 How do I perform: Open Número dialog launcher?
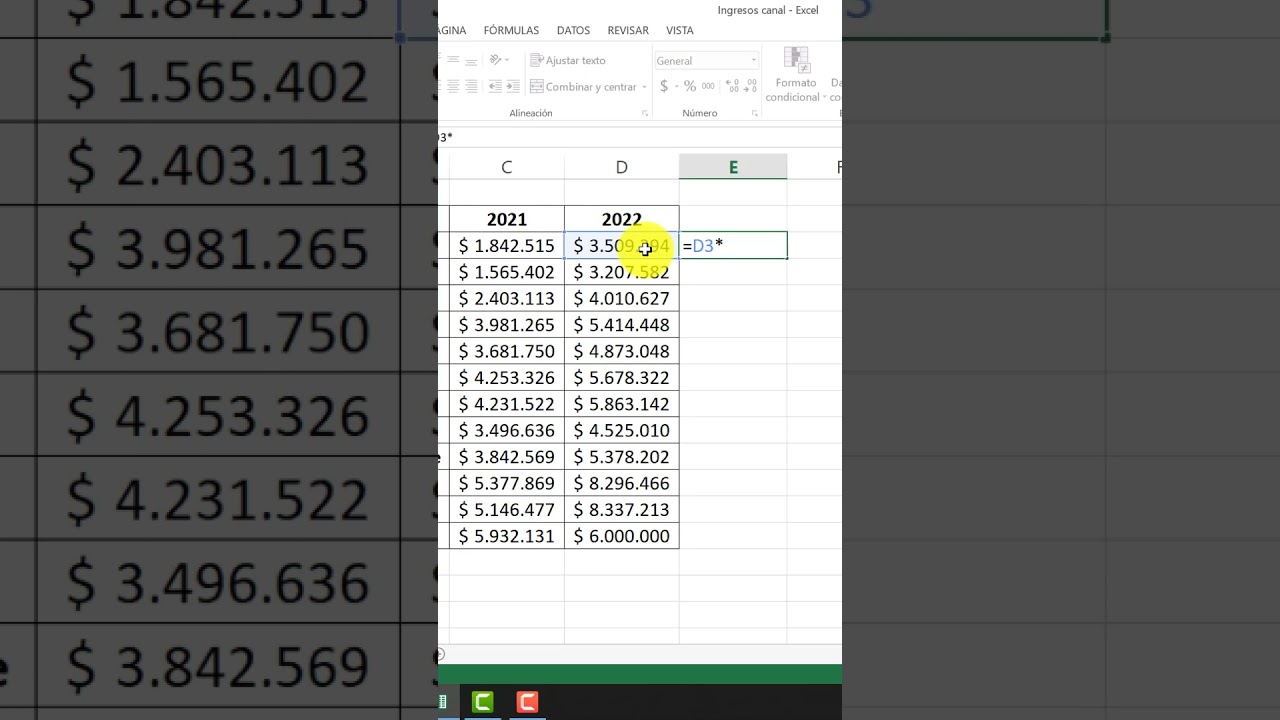754,113
